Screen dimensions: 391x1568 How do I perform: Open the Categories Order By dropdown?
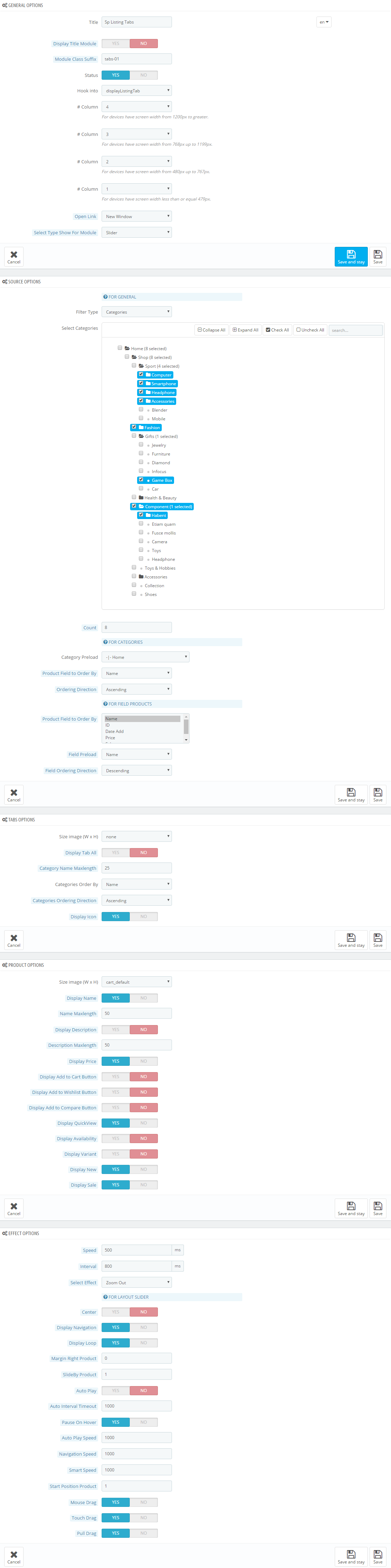pyautogui.click(x=136, y=884)
